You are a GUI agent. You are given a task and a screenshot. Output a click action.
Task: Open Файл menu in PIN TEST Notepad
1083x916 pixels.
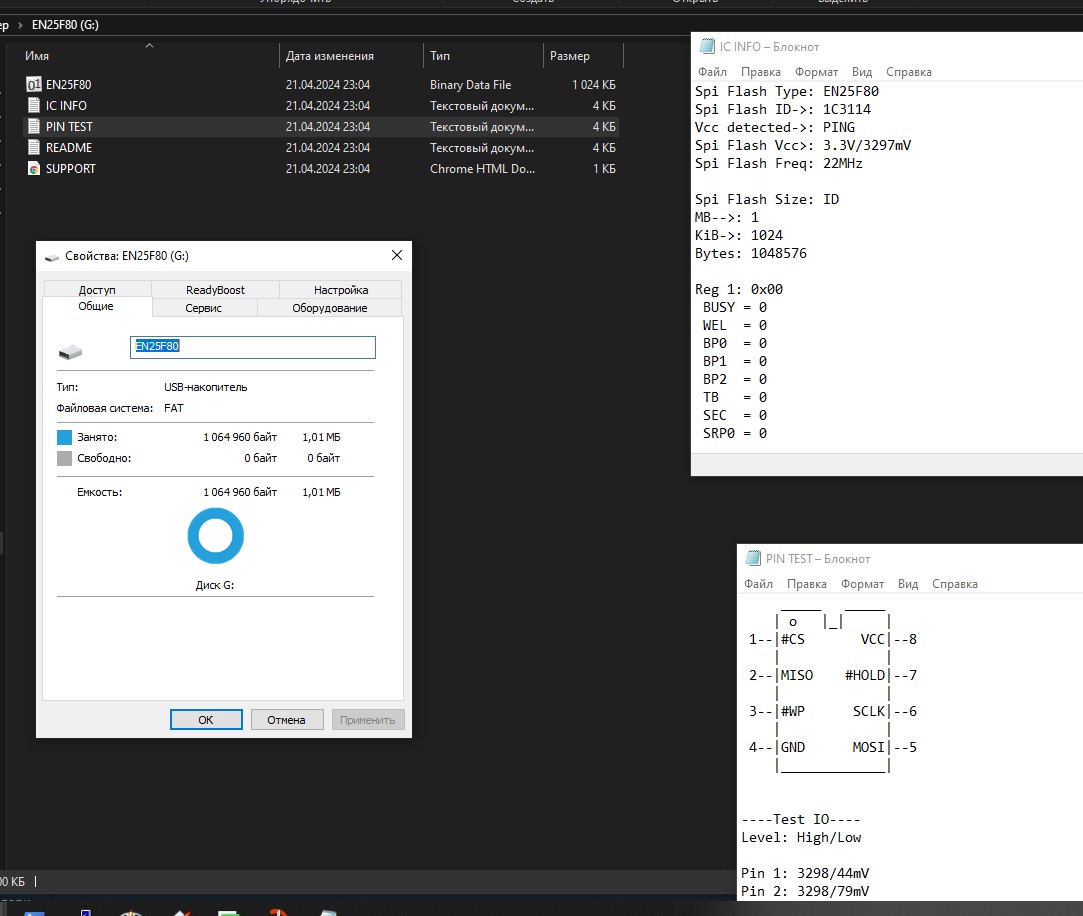point(758,584)
